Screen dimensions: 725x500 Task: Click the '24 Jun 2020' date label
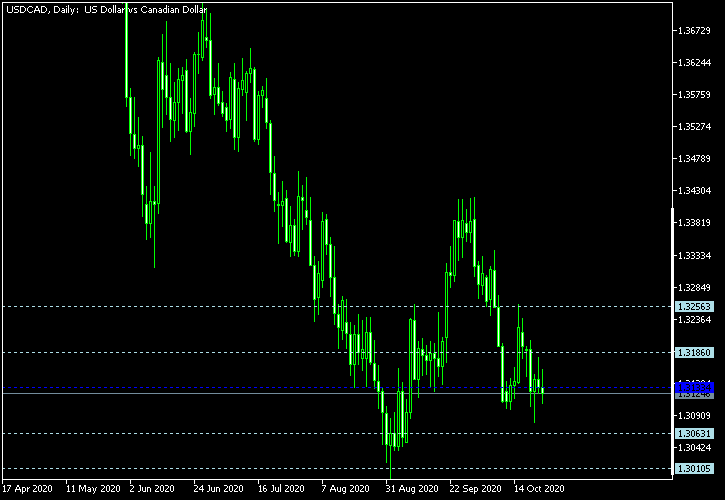click(x=218, y=488)
